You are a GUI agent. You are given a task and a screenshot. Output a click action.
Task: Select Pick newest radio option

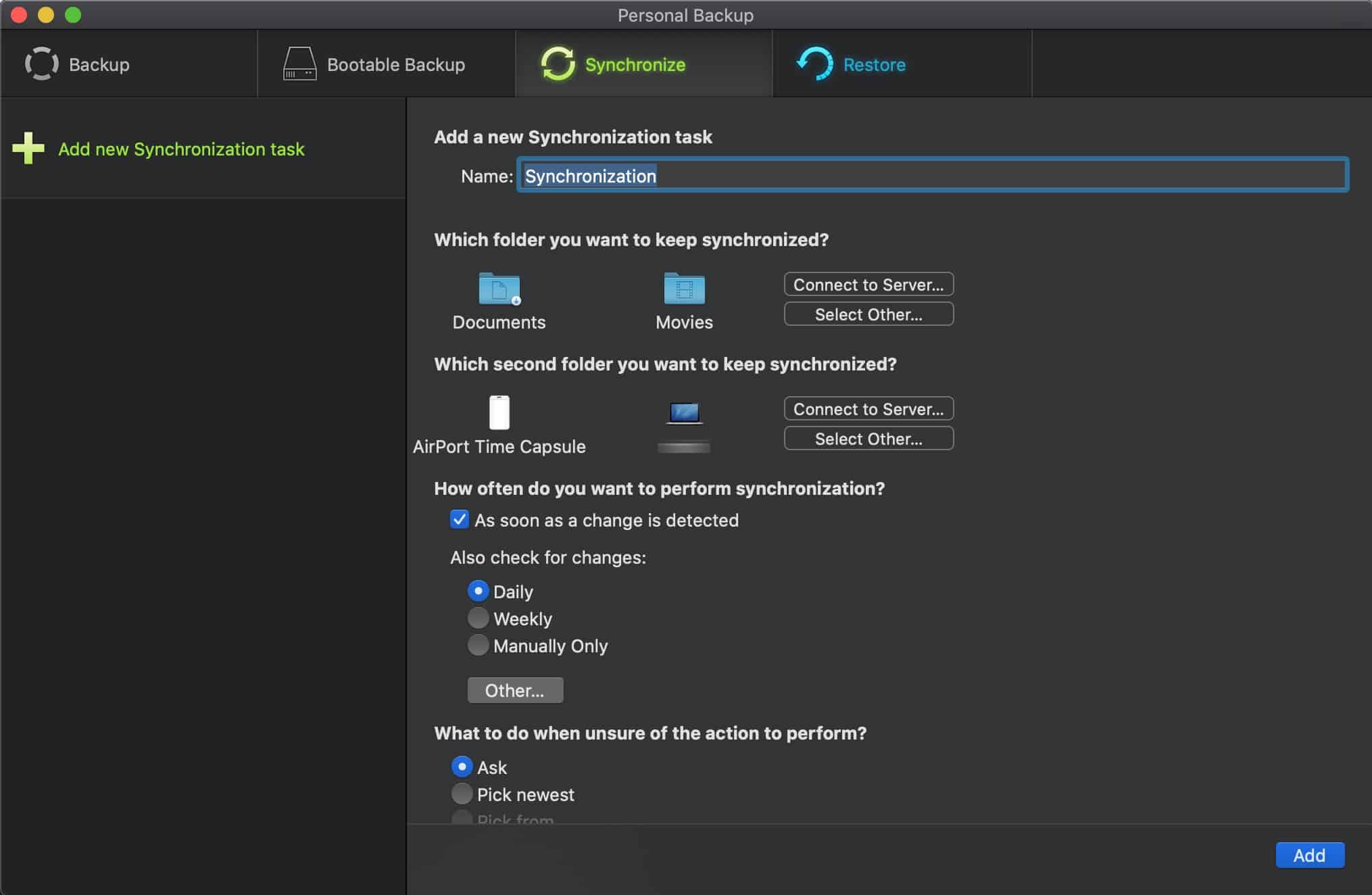coord(462,794)
